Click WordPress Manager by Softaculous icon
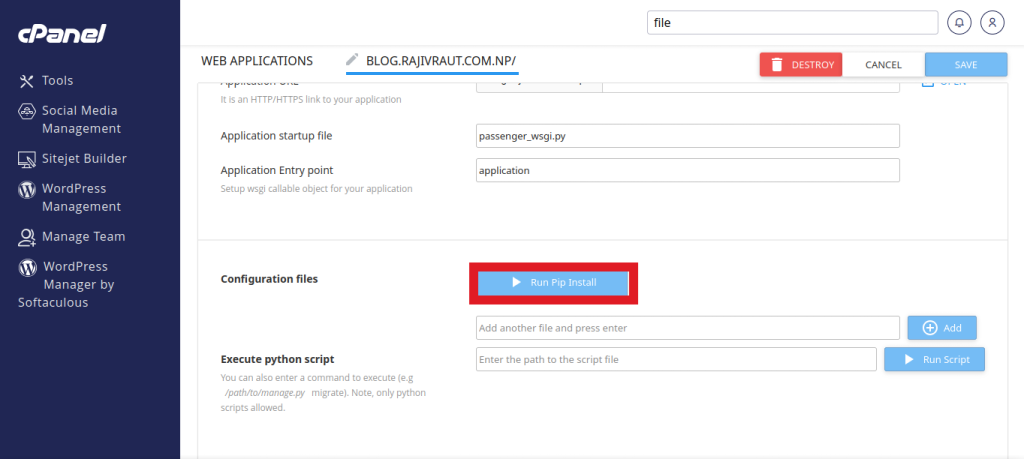This screenshot has height=459, width=1024. tap(27, 267)
